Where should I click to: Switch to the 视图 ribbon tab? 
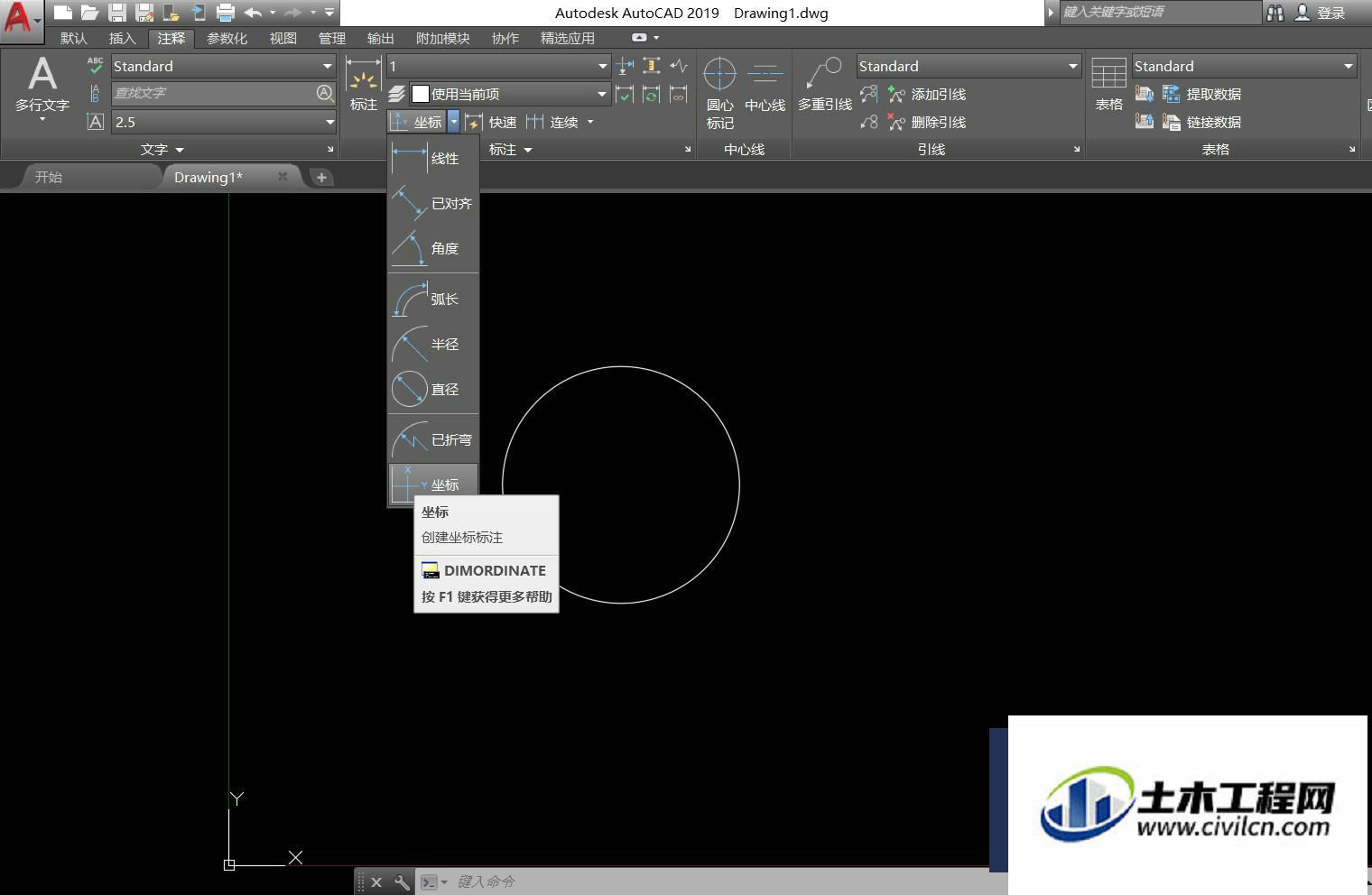click(x=283, y=38)
